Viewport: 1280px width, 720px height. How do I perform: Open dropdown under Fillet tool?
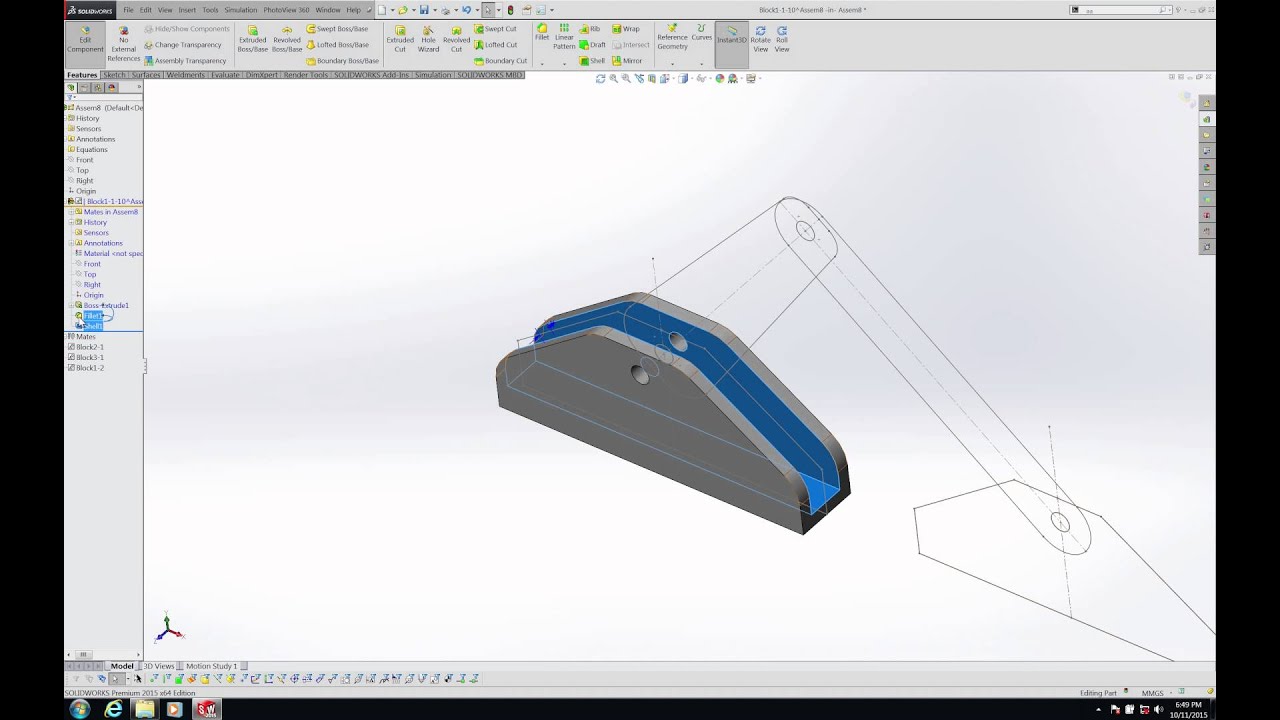point(542,63)
